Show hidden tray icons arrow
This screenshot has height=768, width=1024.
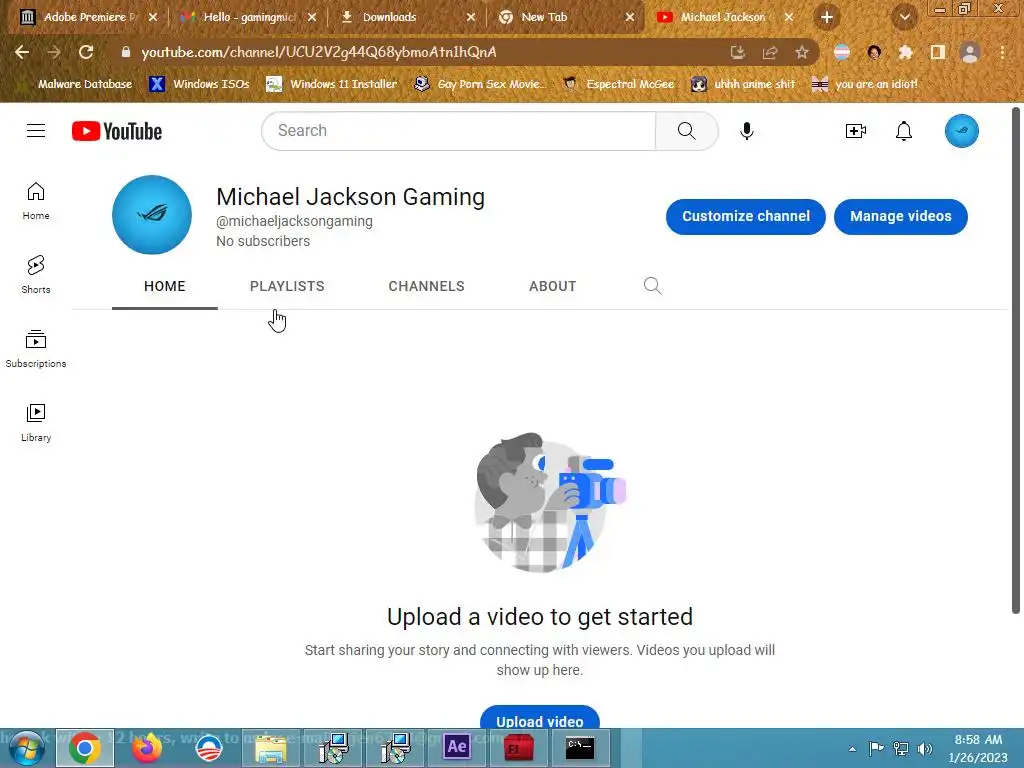click(x=852, y=749)
